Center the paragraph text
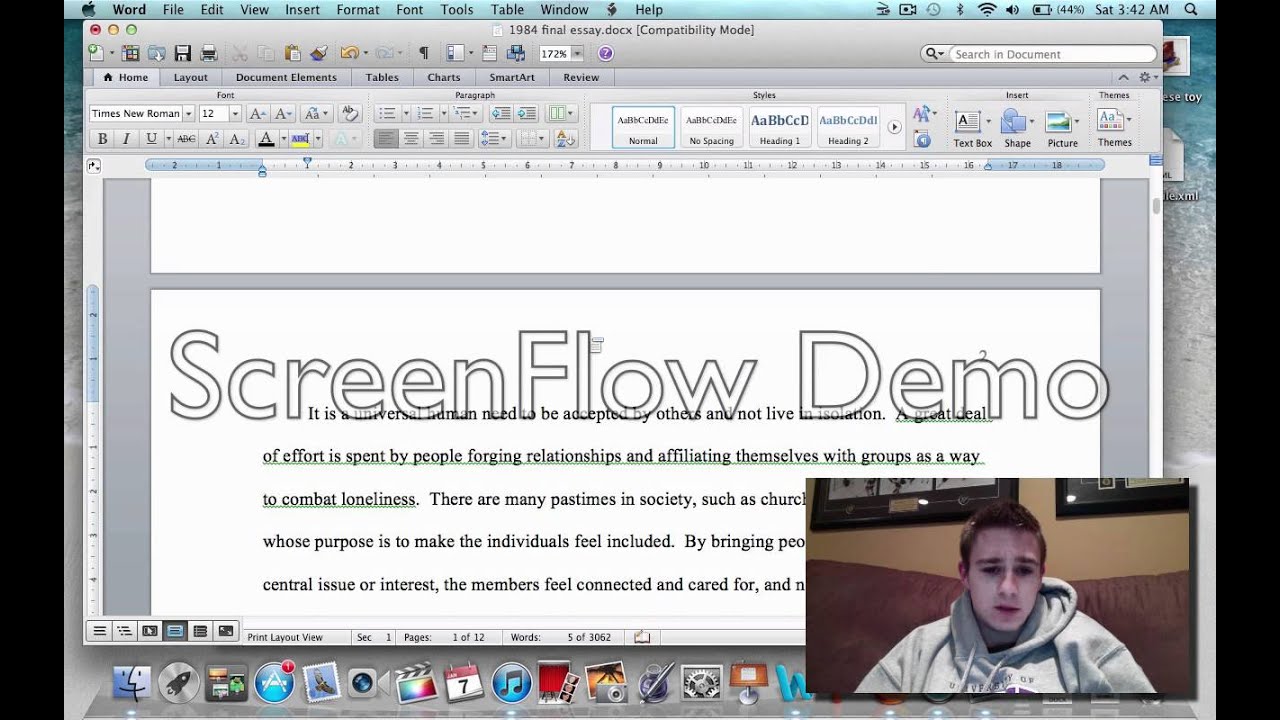This screenshot has height=720, width=1280. (x=411, y=139)
